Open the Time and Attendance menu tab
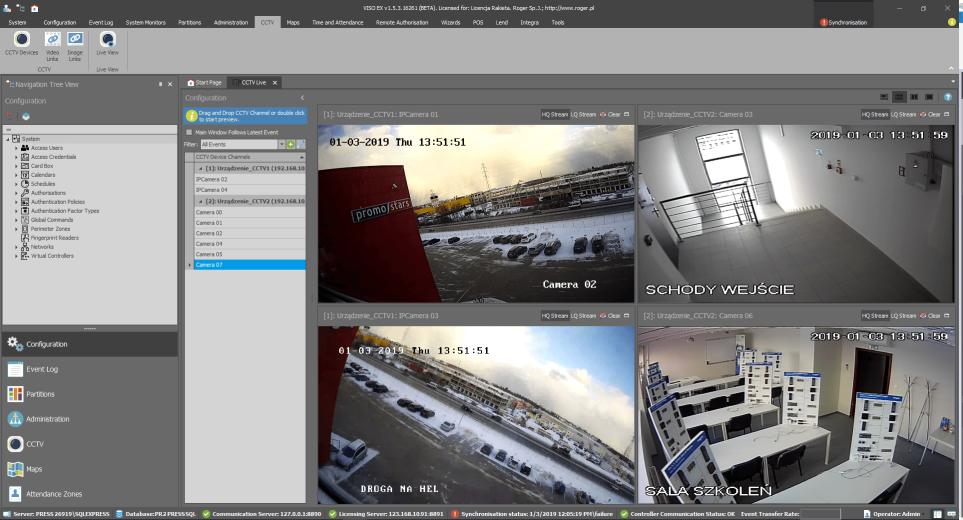This screenshot has width=963, height=520. point(338,22)
